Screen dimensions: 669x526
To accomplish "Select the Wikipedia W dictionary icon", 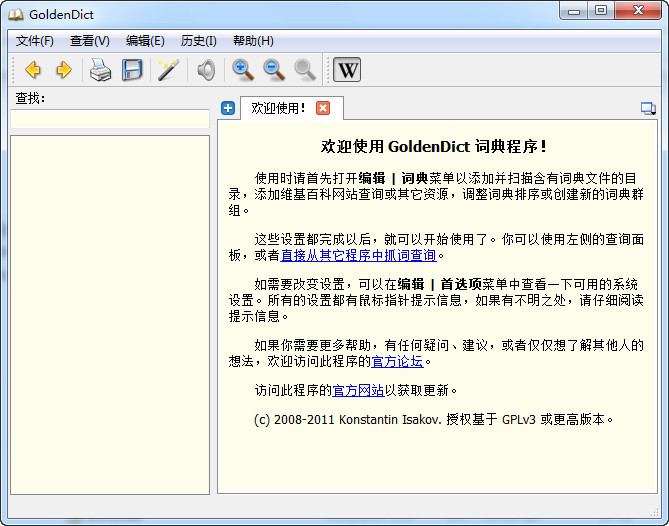I will point(347,70).
